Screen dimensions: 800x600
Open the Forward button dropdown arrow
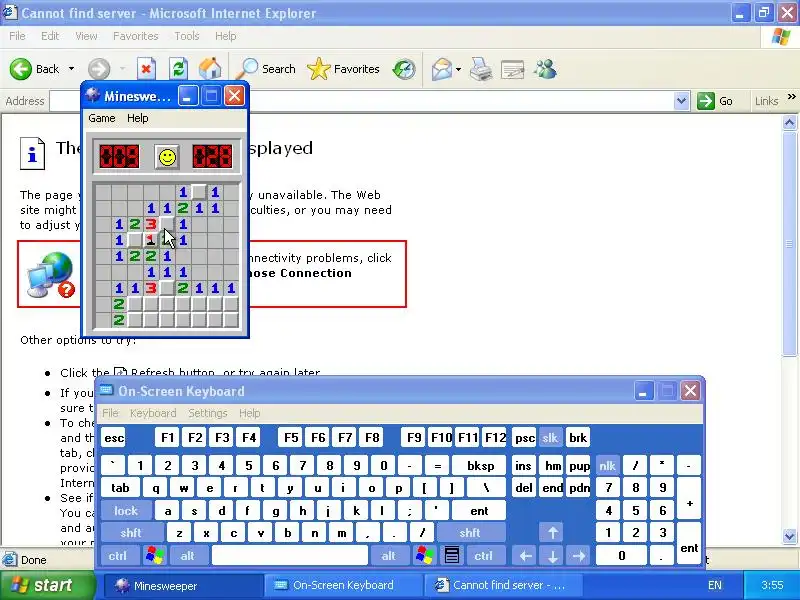pyautogui.click(x=122, y=69)
